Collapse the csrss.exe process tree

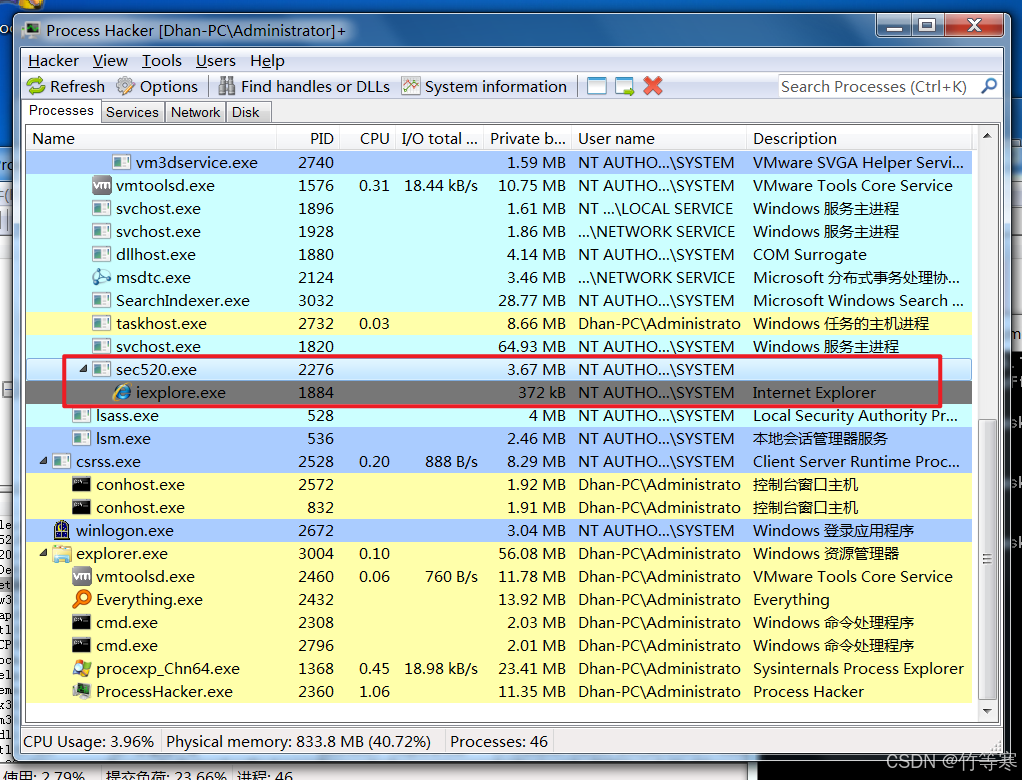pos(43,462)
